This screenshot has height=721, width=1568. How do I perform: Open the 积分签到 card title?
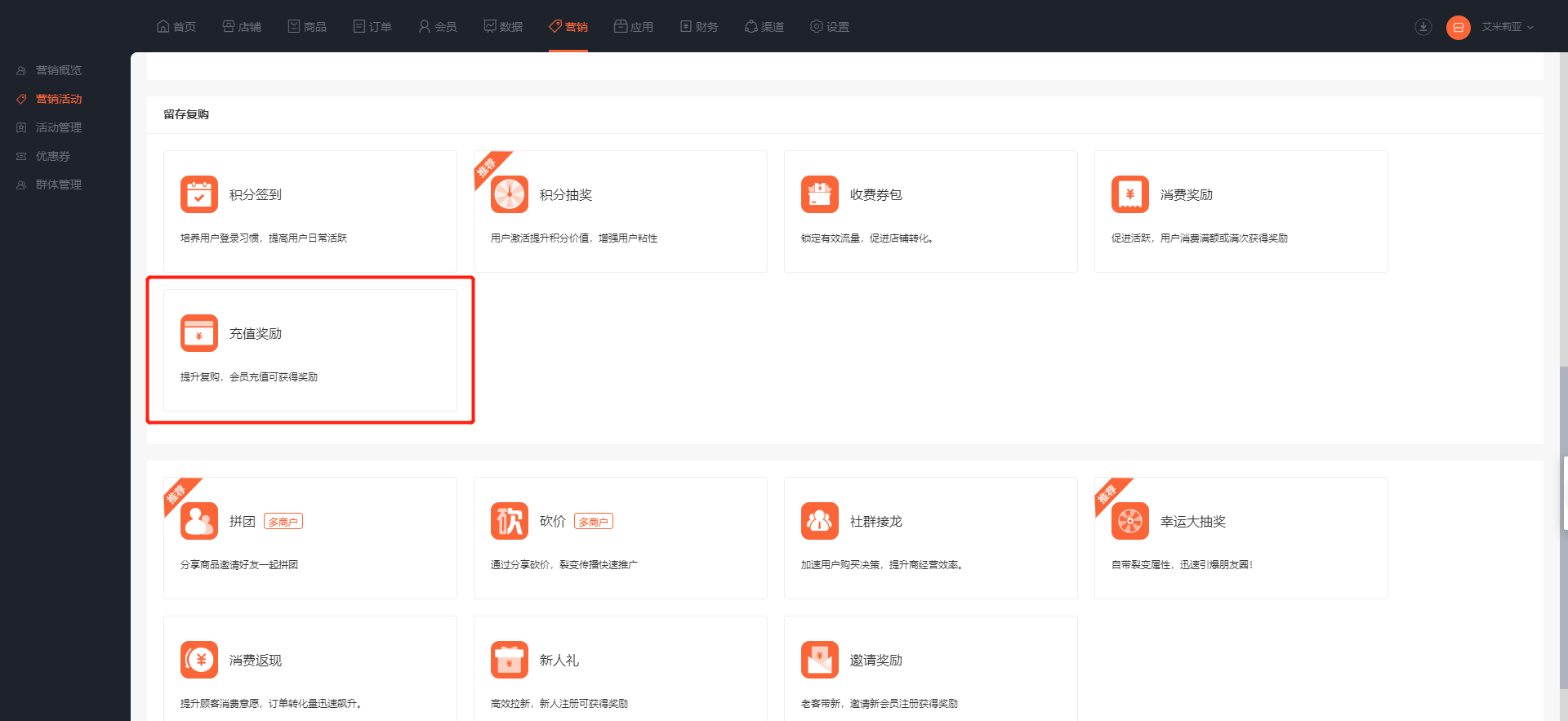256,194
